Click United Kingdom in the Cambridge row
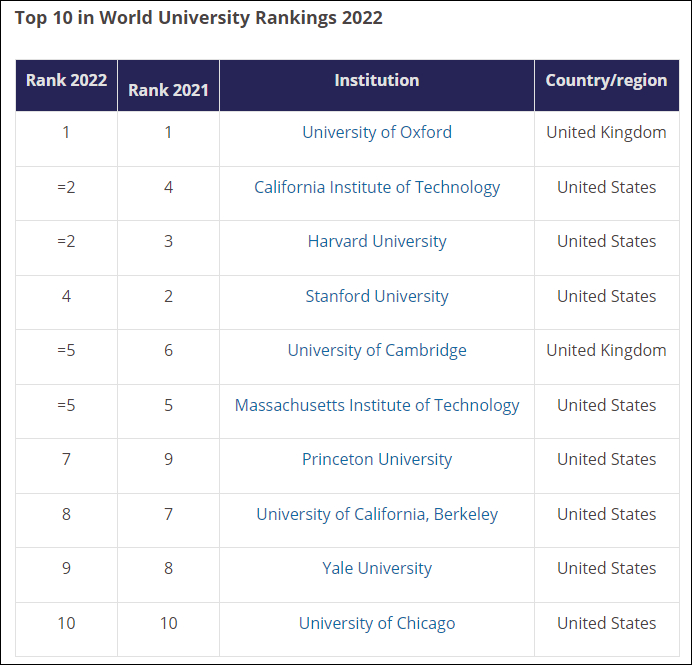 pyautogui.click(x=606, y=350)
